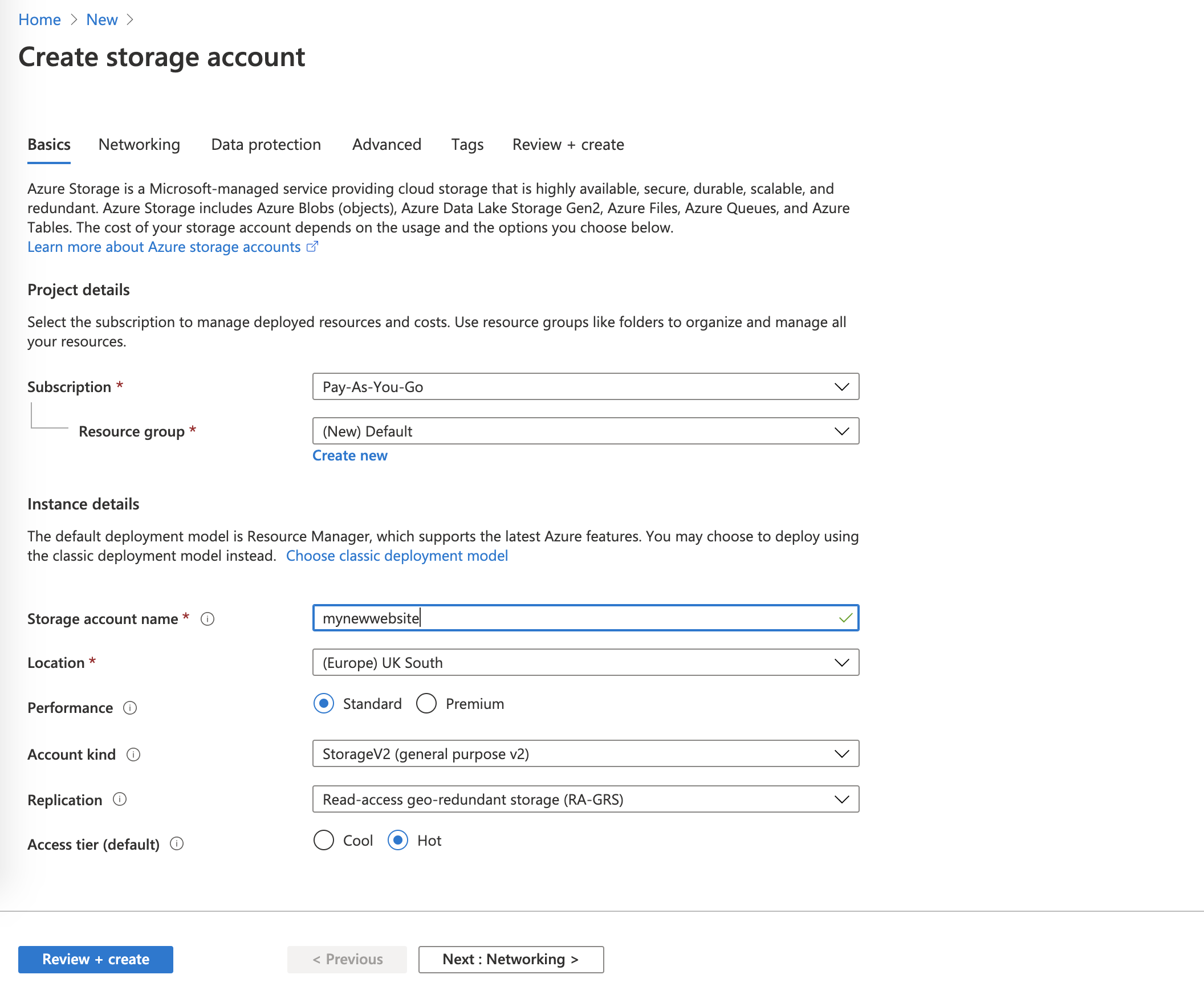Switch to the Basics tab
Viewport: 1204px width, 995px height.
[49, 144]
